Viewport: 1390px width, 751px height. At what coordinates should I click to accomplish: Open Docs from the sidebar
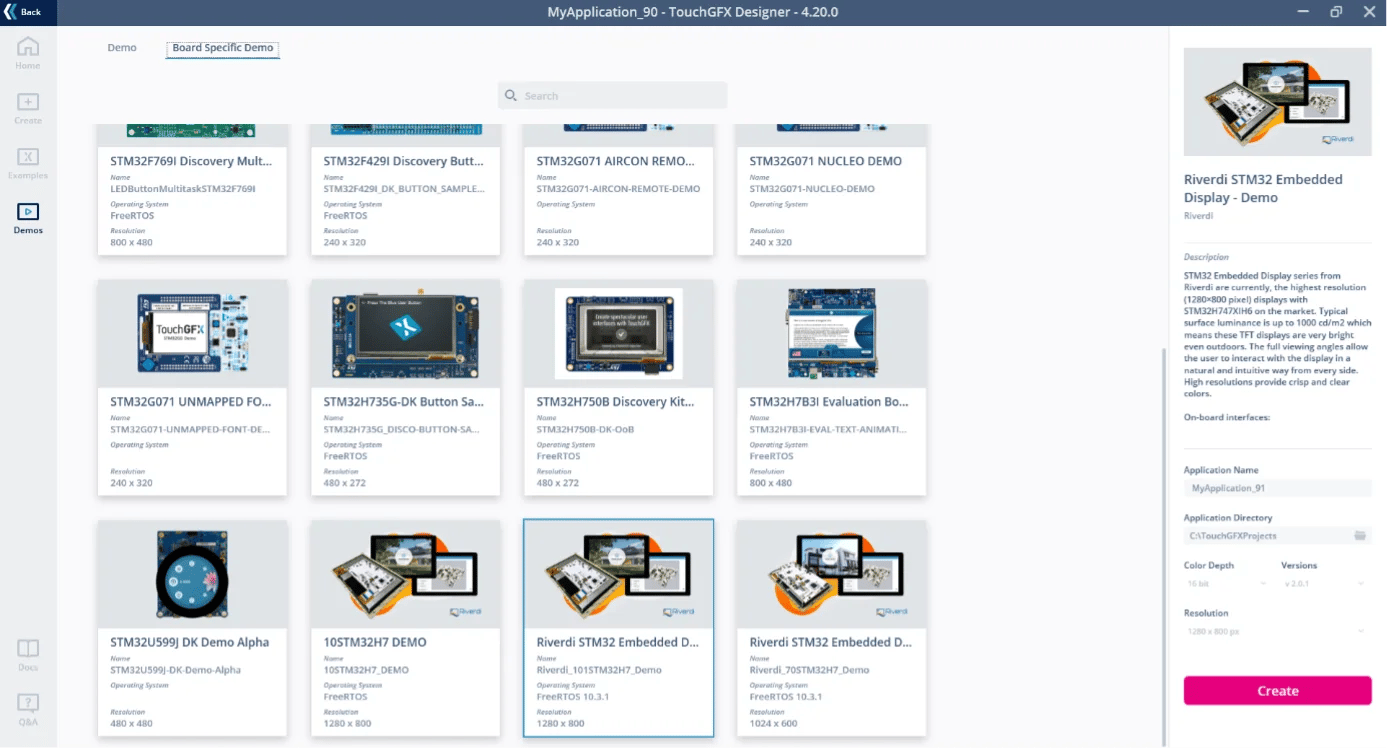(x=28, y=654)
